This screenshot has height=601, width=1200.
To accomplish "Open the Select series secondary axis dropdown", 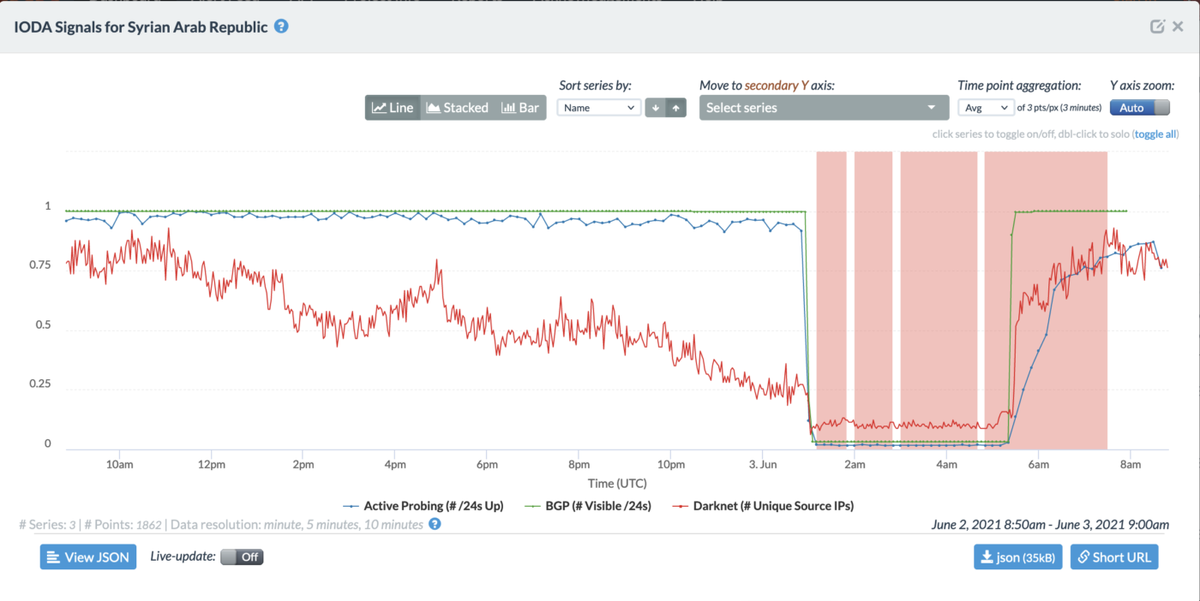I will pyautogui.click(x=823, y=108).
